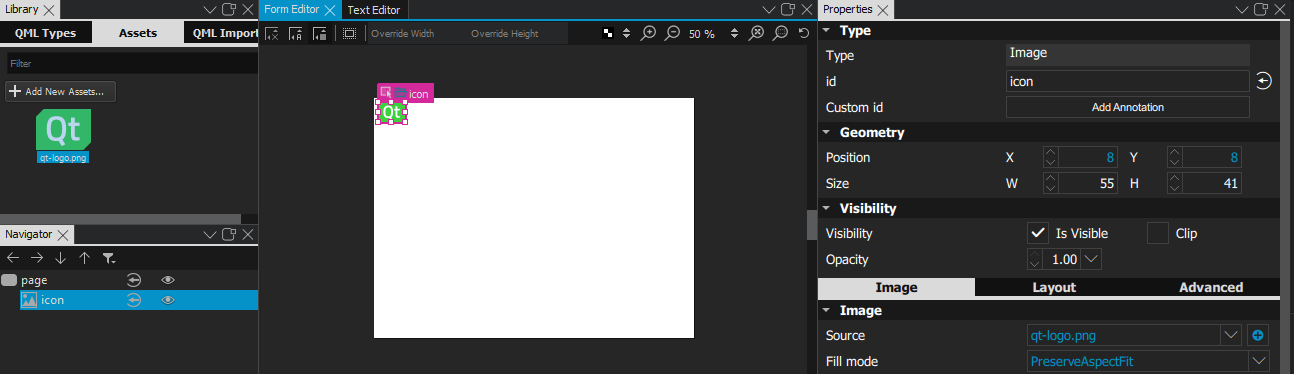Toggle the Is Visible checkbox
Screen dimensions: 1294x374
point(1038,233)
